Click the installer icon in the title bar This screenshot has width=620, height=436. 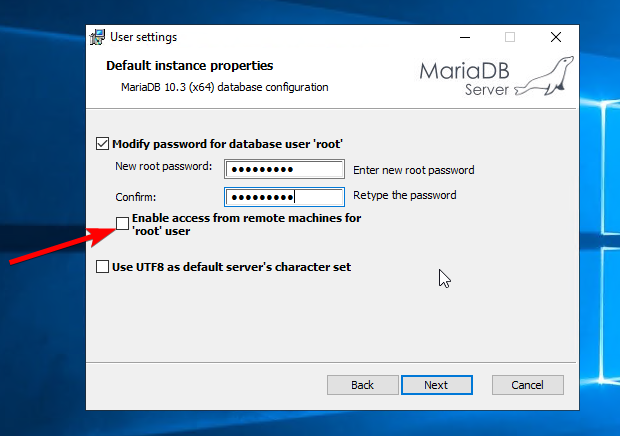point(97,37)
